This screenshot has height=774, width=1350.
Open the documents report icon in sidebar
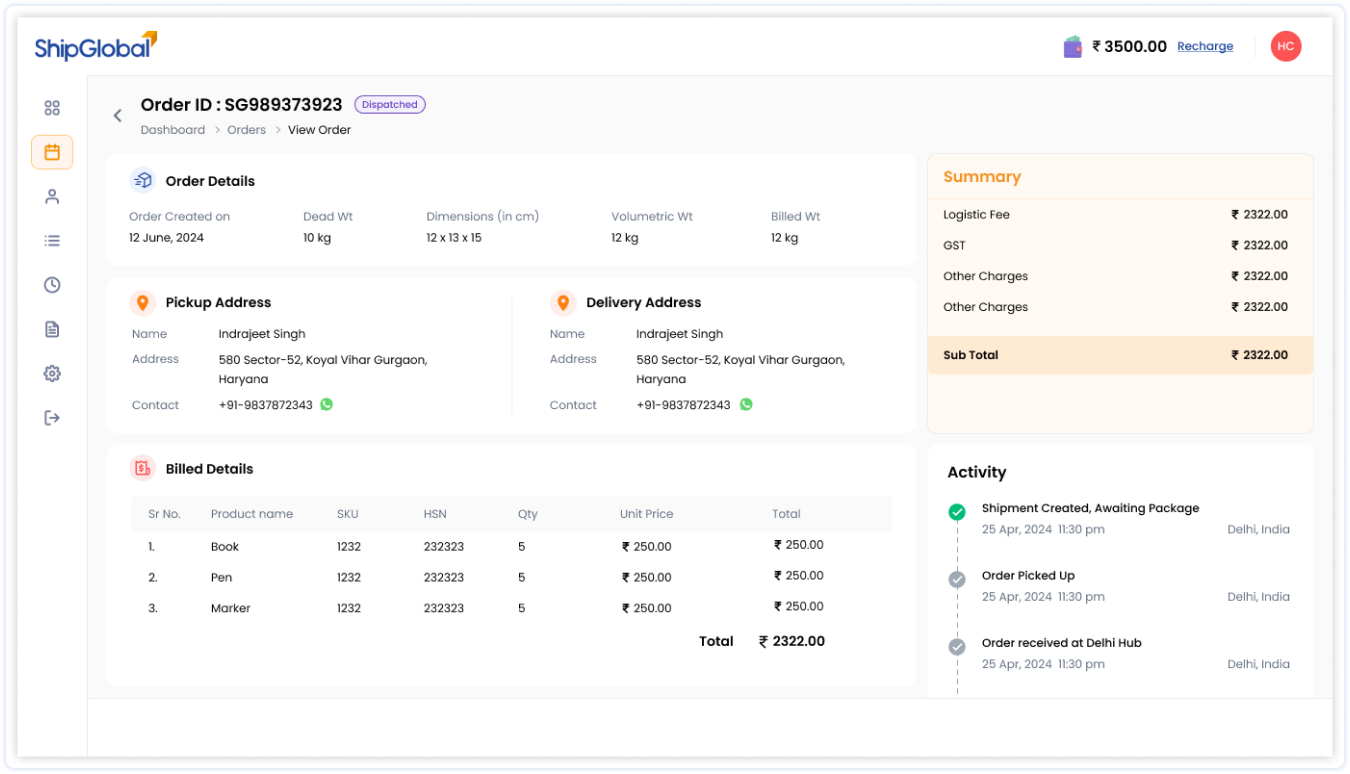(x=52, y=328)
